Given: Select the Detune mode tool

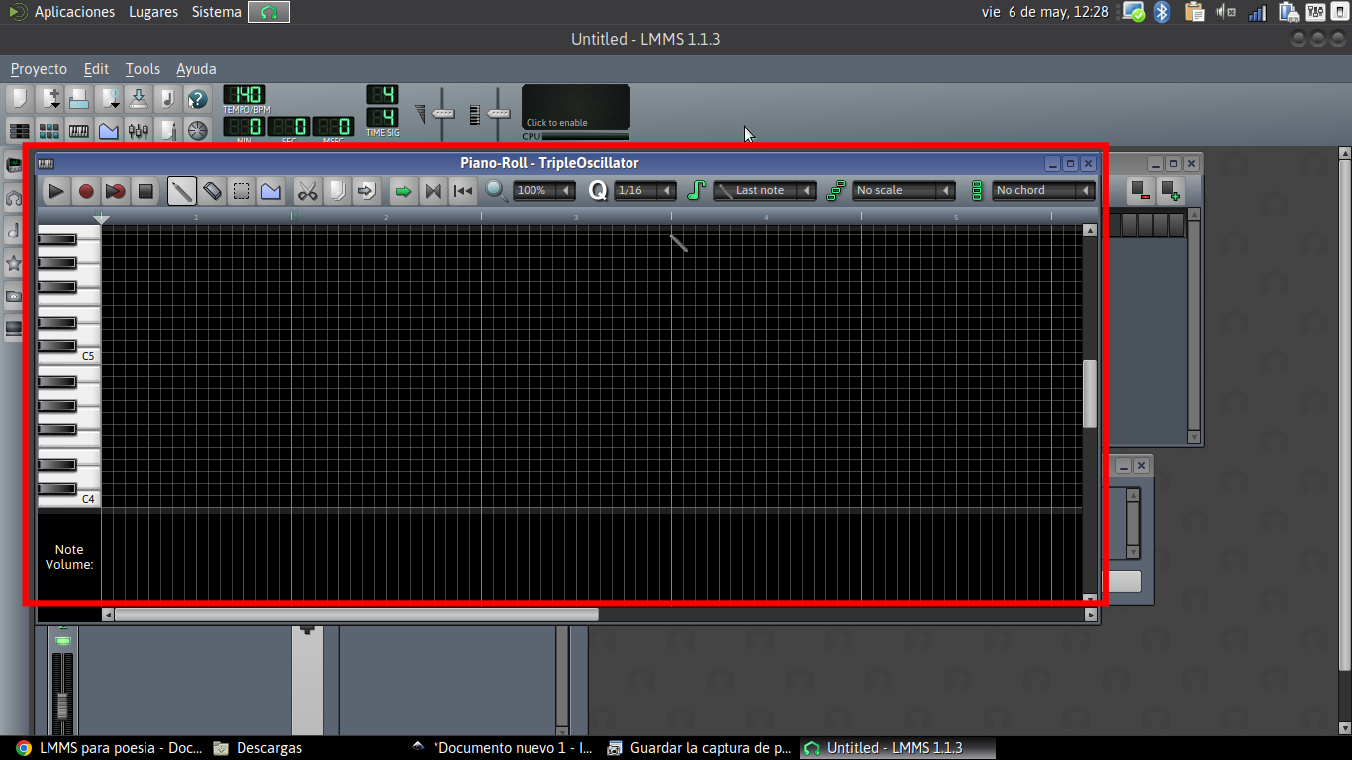Looking at the screenshot, I should pos(270,190).
